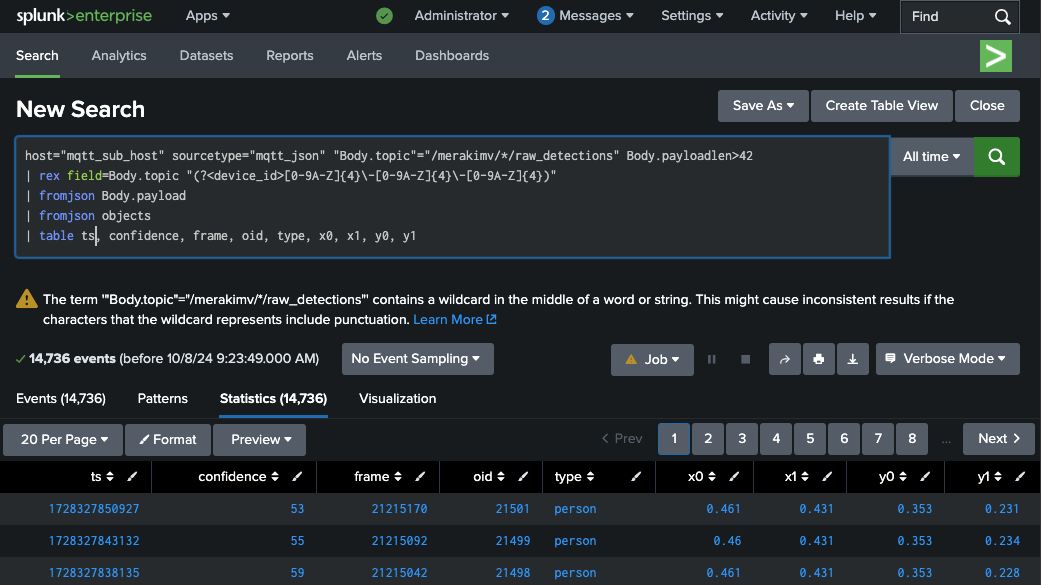Click the yellow warning triangle icon

point(27,299)
